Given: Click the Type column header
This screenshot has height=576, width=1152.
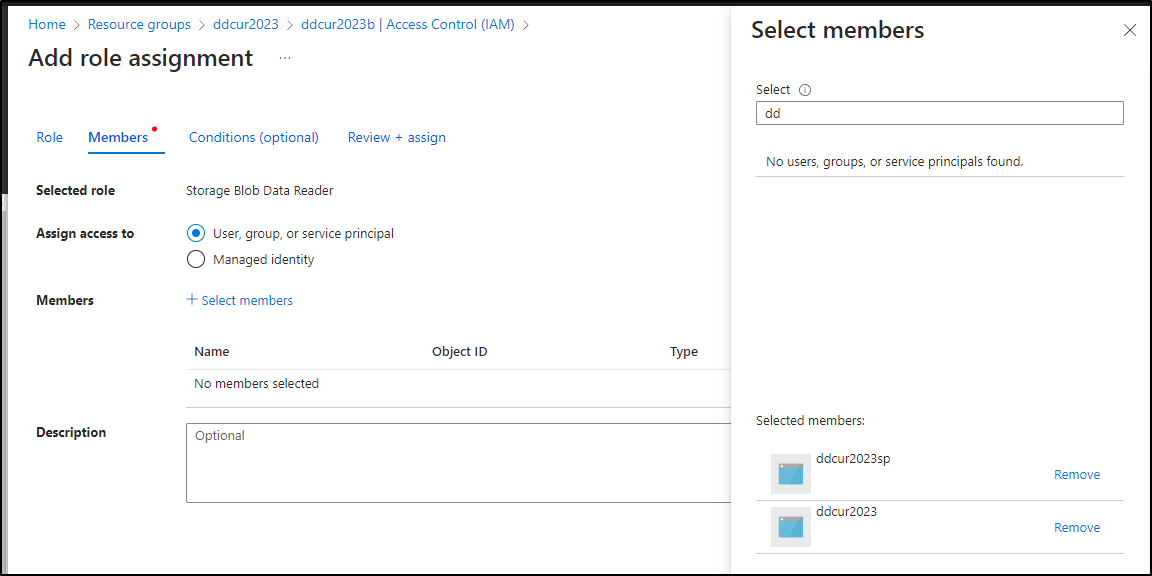Looking at the screenshot, I should click(684, 352).
